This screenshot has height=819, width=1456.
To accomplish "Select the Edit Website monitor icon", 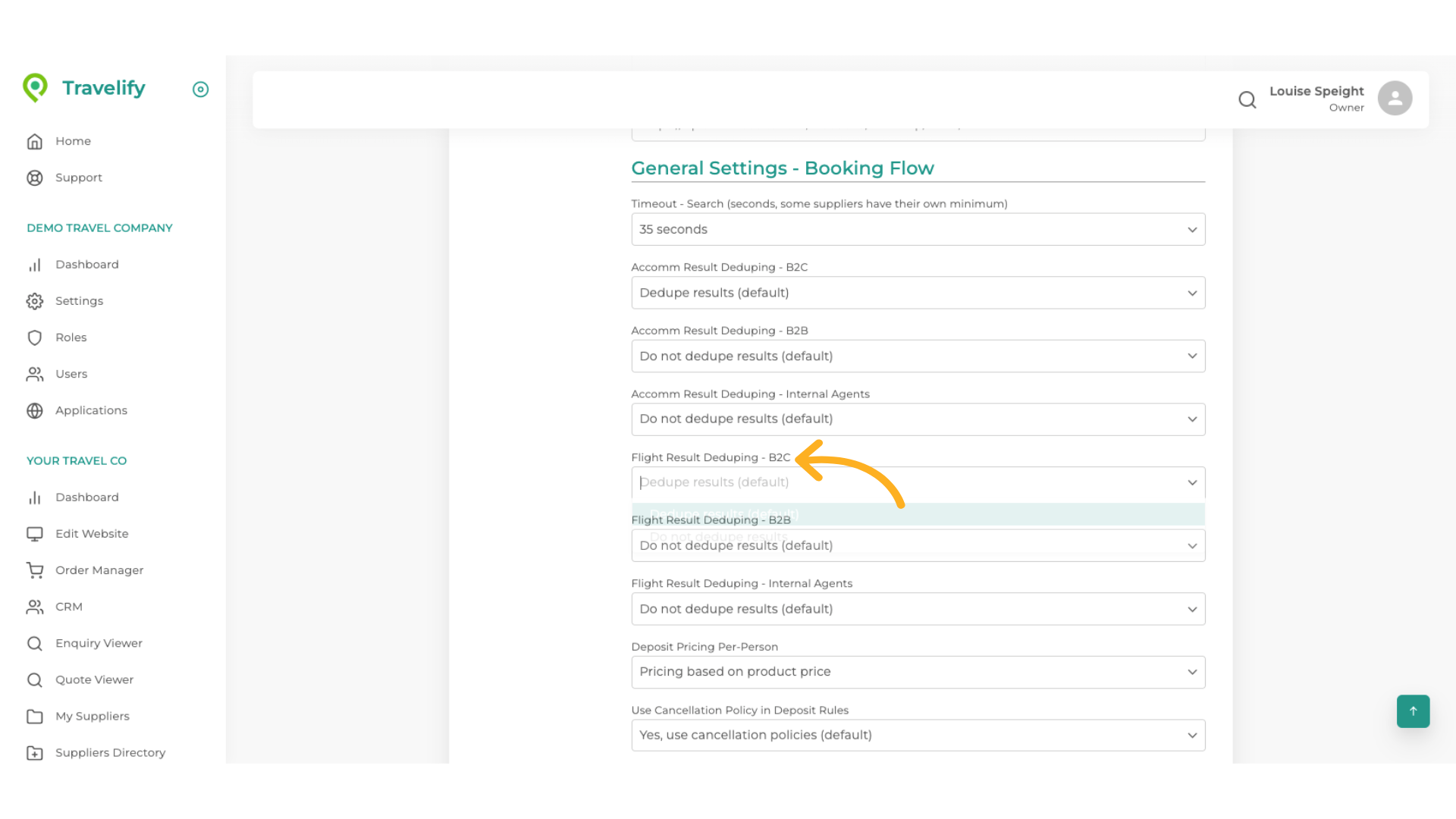I will [35, 533].
